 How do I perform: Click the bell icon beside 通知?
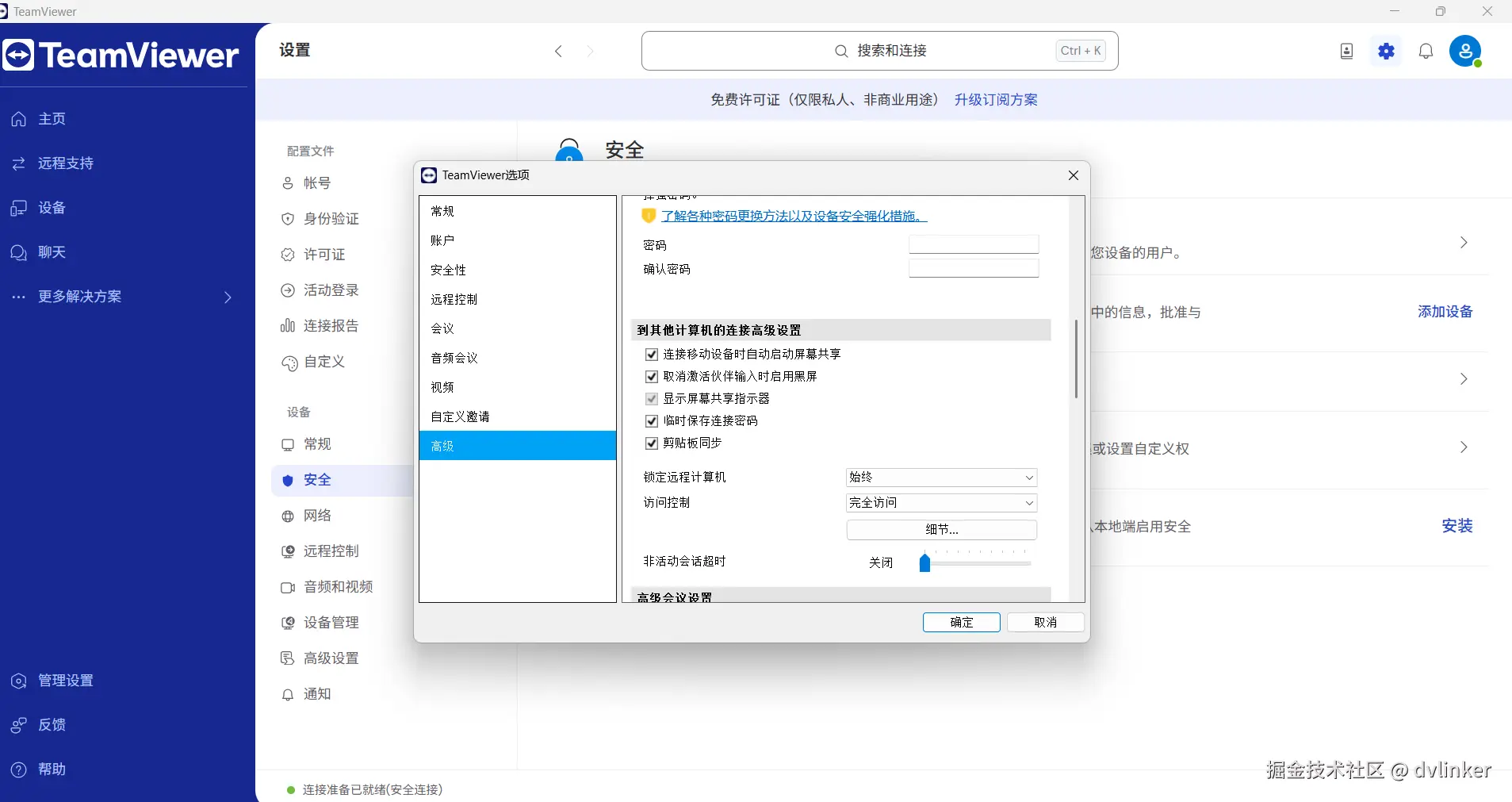click(288, 695)
